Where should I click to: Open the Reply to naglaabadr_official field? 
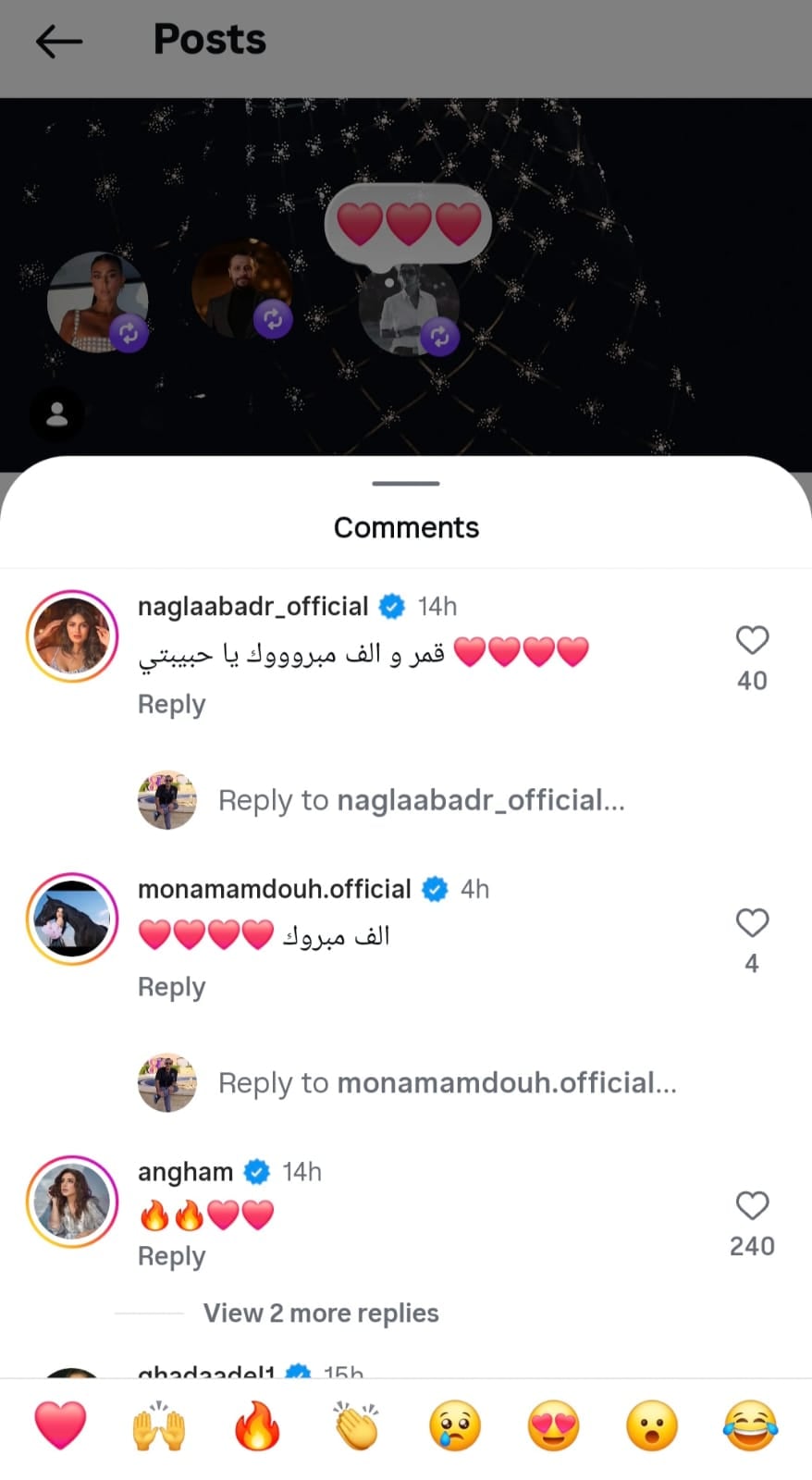coord(422,800)
